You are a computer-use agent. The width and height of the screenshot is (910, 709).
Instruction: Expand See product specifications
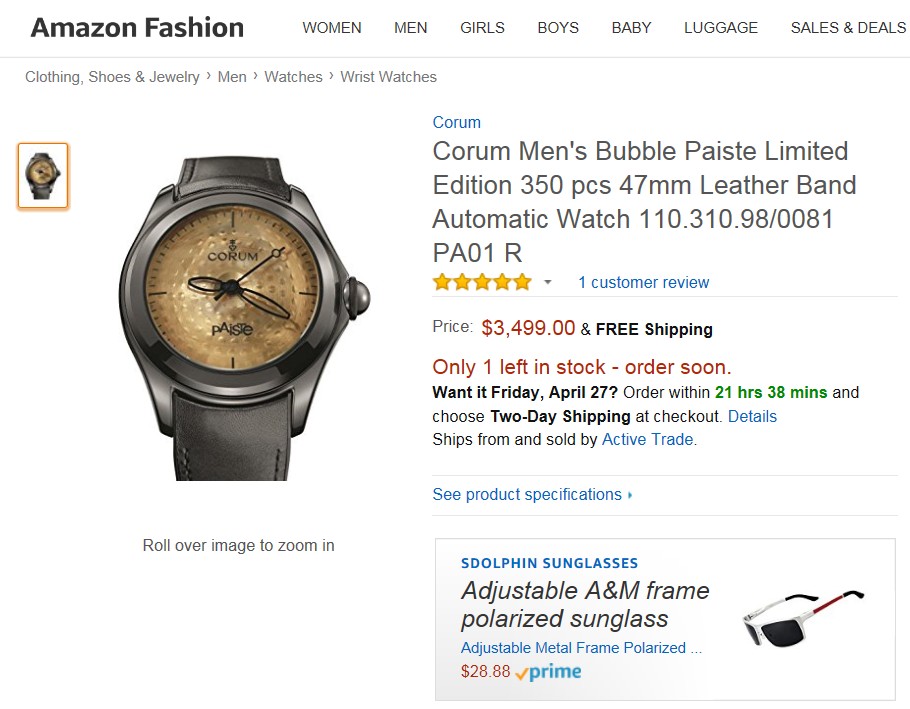pyautogui.click(x=532, y=494)
